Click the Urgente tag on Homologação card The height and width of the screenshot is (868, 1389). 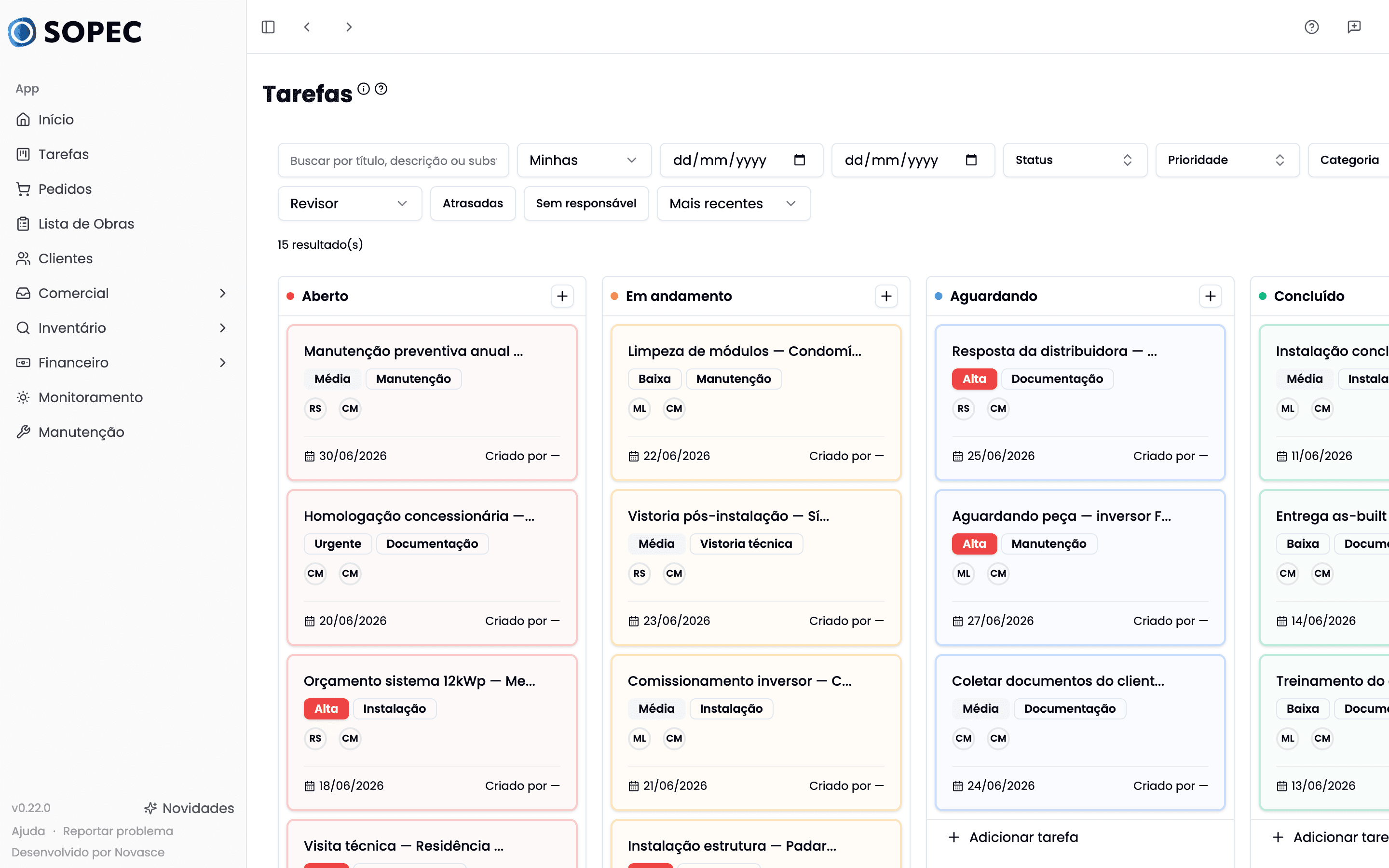pos(338,543)
